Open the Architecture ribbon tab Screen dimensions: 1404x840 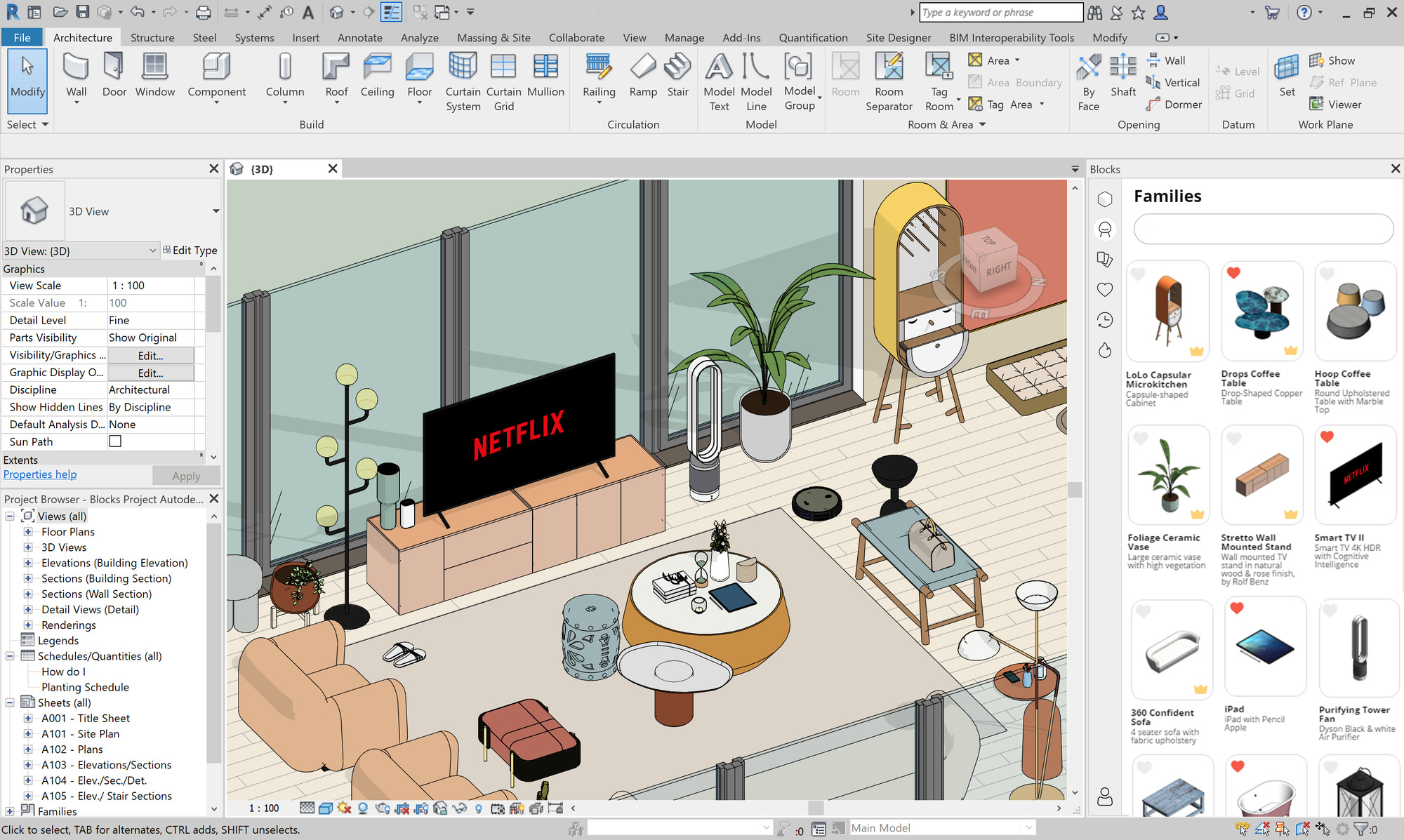tap(83, 37)
